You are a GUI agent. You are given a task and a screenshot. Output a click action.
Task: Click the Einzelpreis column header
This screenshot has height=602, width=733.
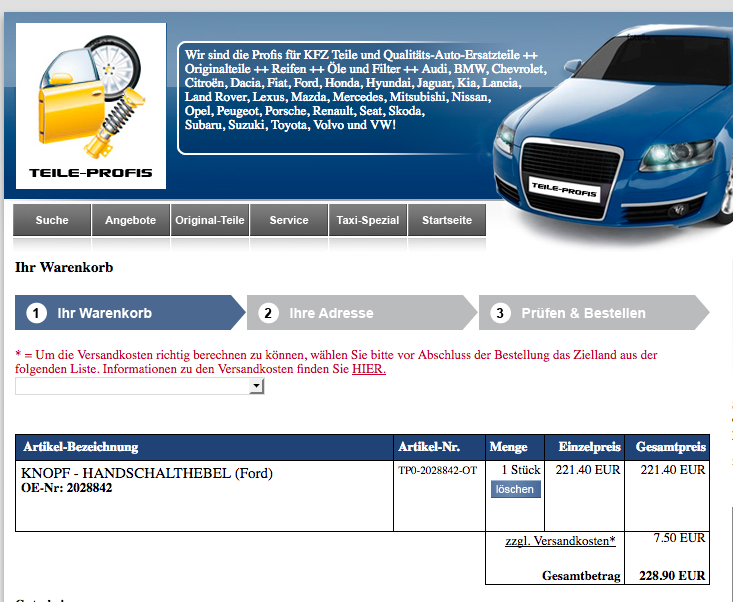(589, 447)
